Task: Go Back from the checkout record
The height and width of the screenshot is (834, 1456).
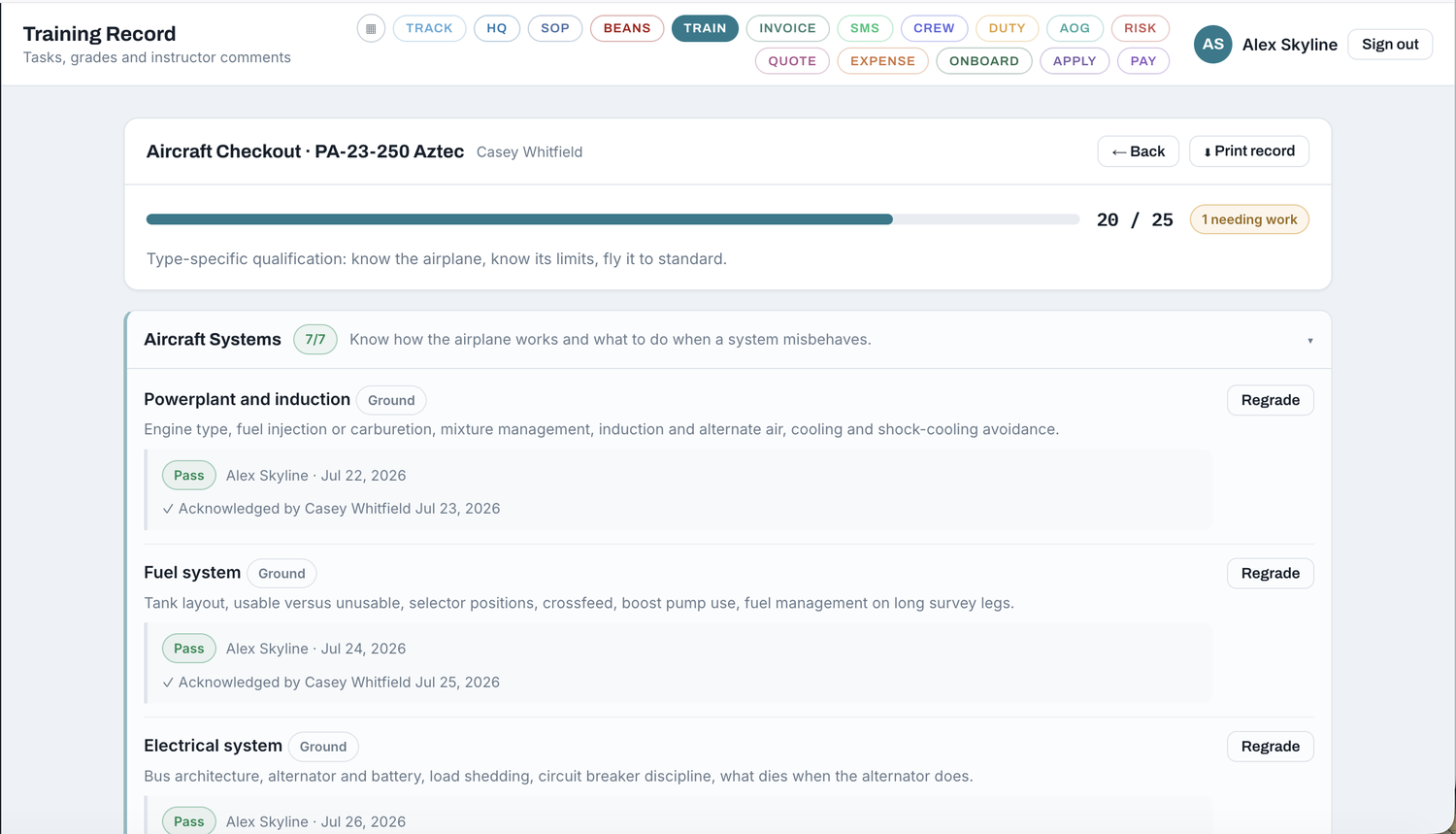Action: (x=1138, y=151)
